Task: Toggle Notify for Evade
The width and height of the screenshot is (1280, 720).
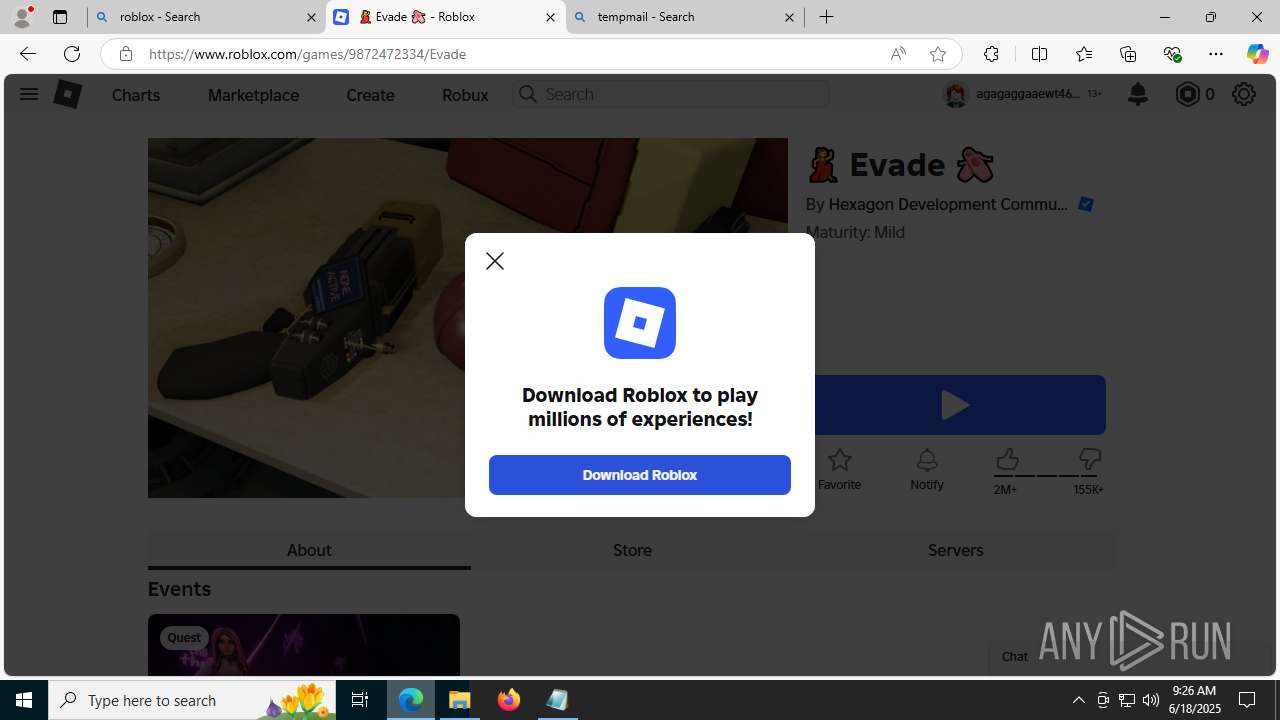Action: [927, 470]
